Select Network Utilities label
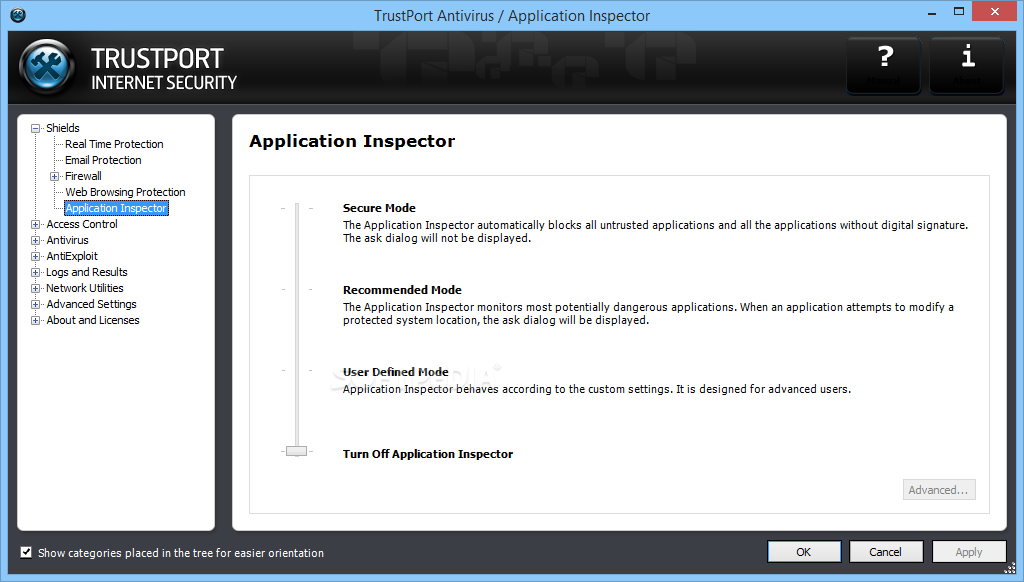1024x582 pixels. [x=85, y=288]
